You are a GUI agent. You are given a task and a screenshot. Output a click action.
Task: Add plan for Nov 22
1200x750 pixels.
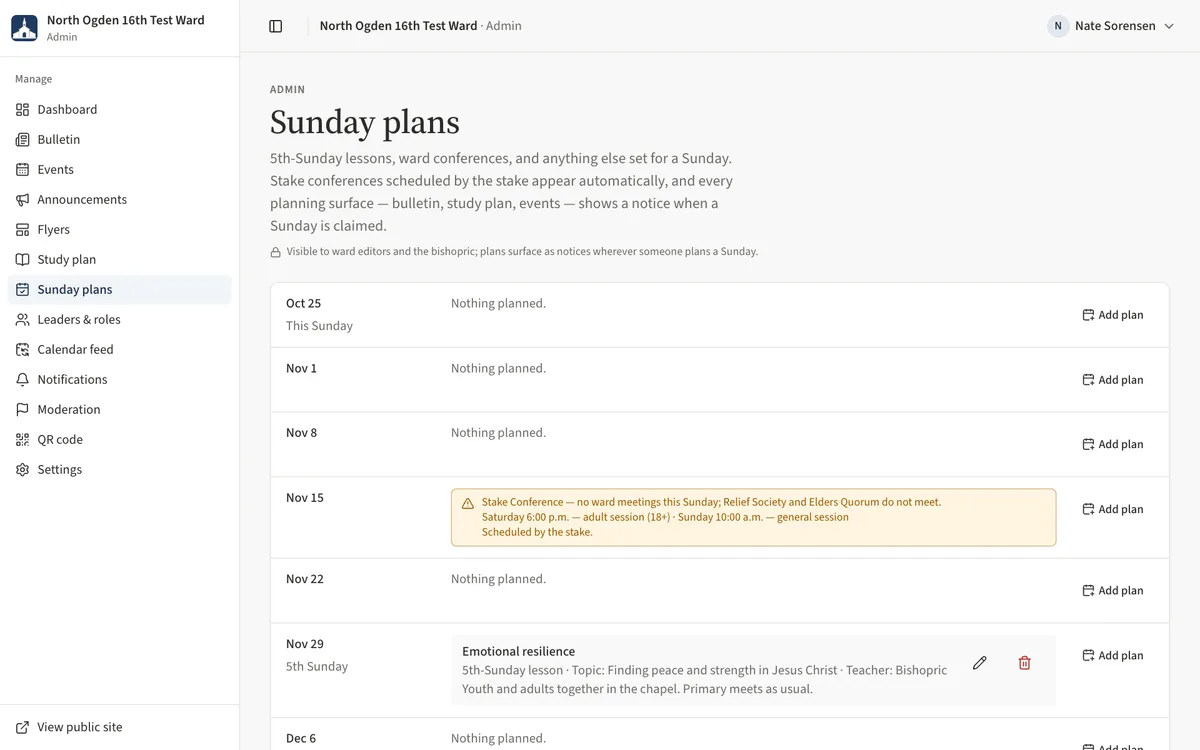pyautogui.click(x=1113, y=591)
